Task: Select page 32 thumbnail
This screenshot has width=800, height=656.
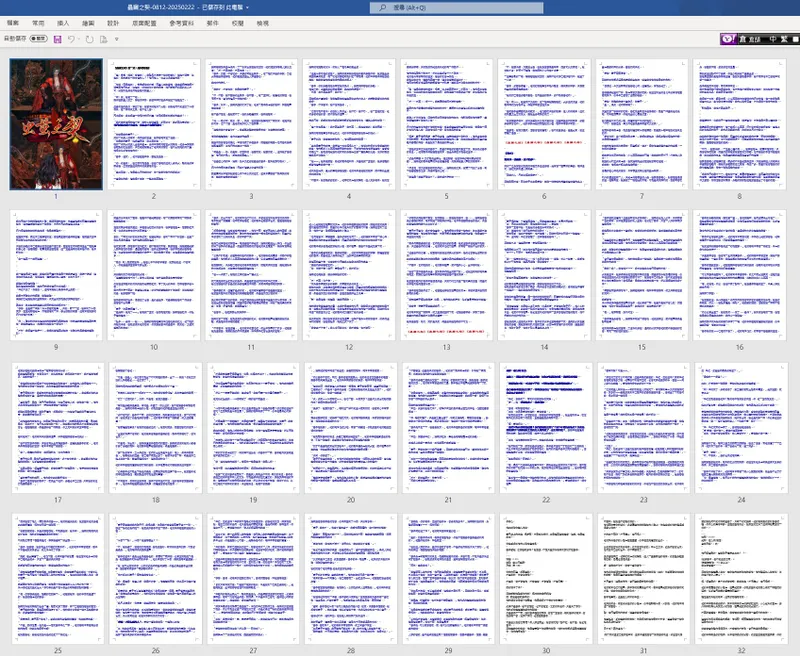Action: [741, 579]
